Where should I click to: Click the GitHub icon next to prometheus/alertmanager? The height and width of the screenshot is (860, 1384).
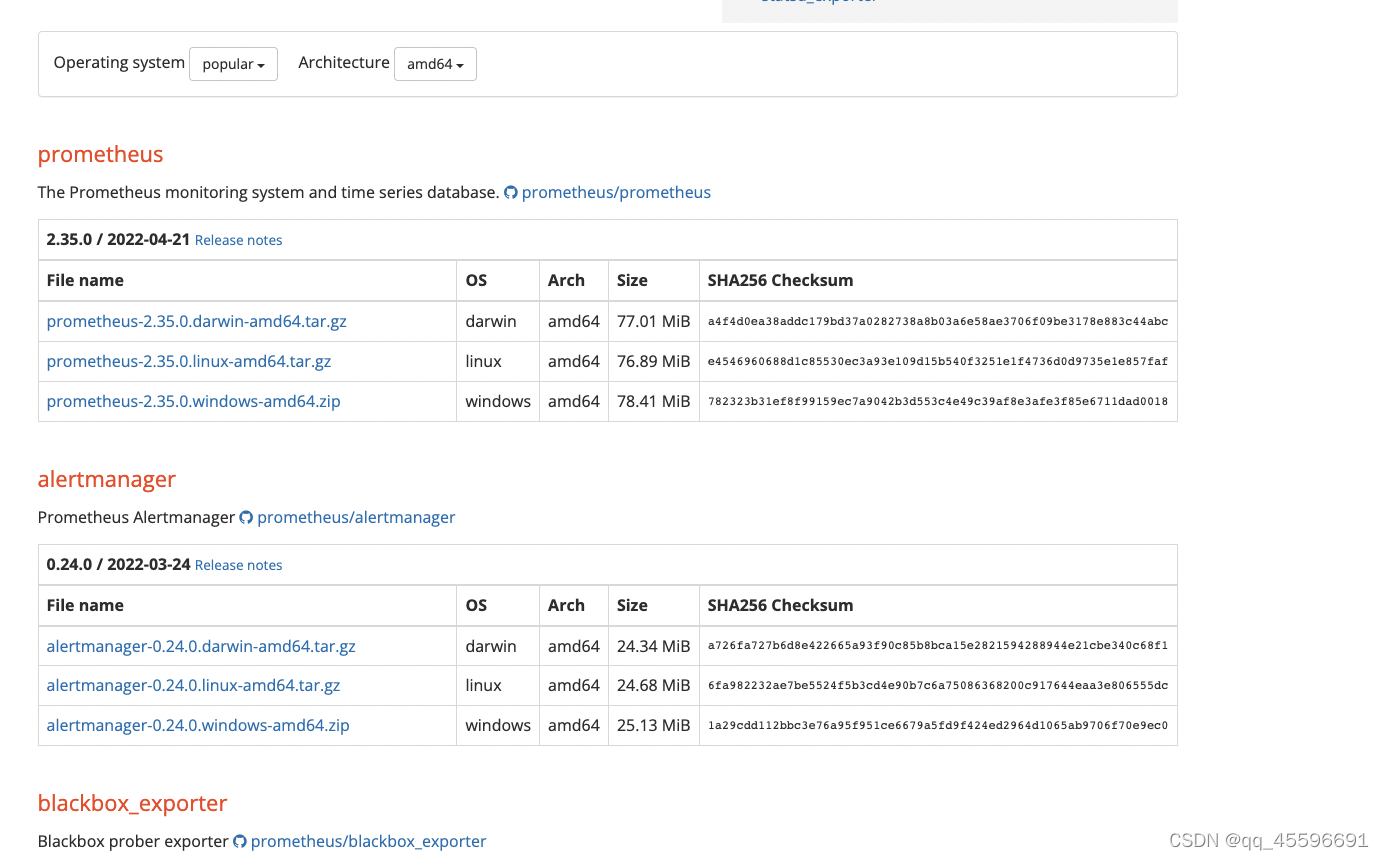[x=246, y=517]
